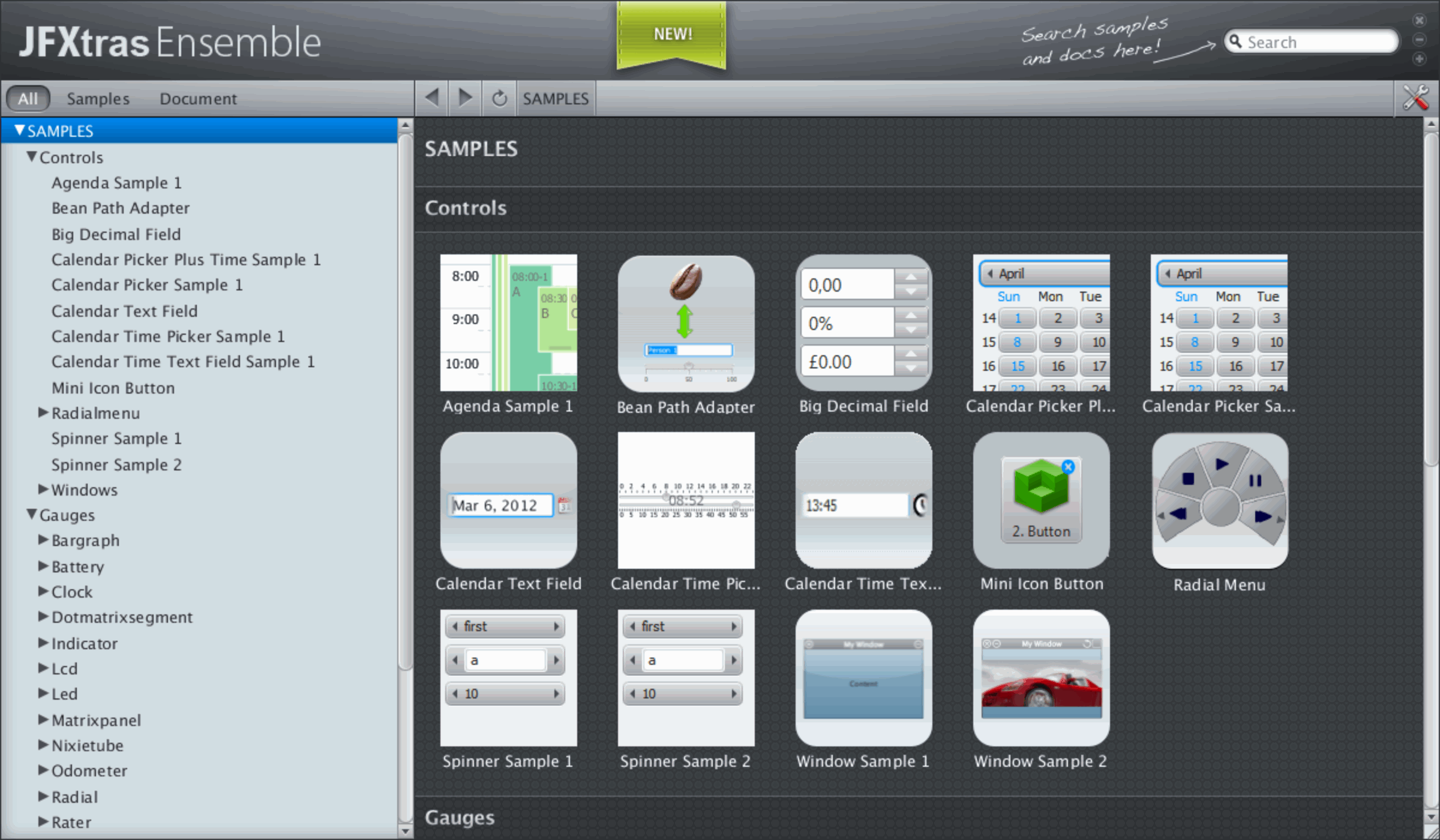This screenshot has height=840, width=1440.
Task: Expand the Clock gauges node
Action: point(43,592)
